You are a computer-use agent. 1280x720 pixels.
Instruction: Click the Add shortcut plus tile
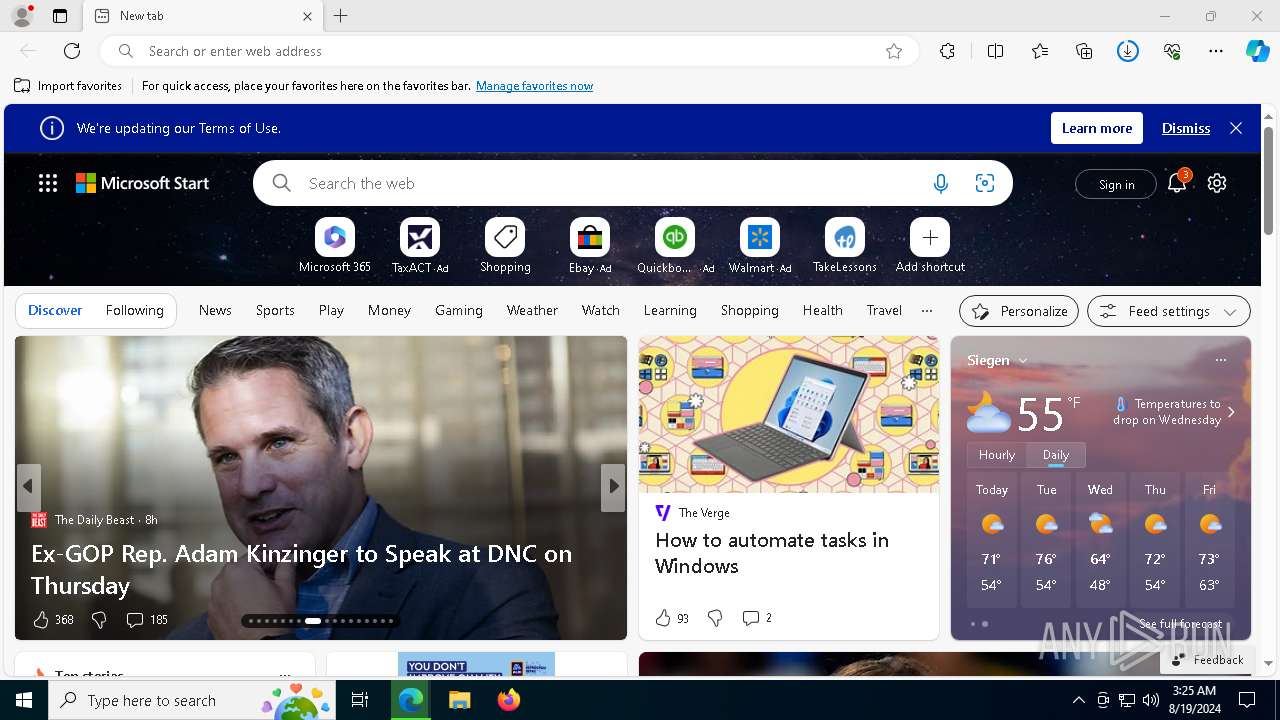pyautogui.click(x=930, y=246)
